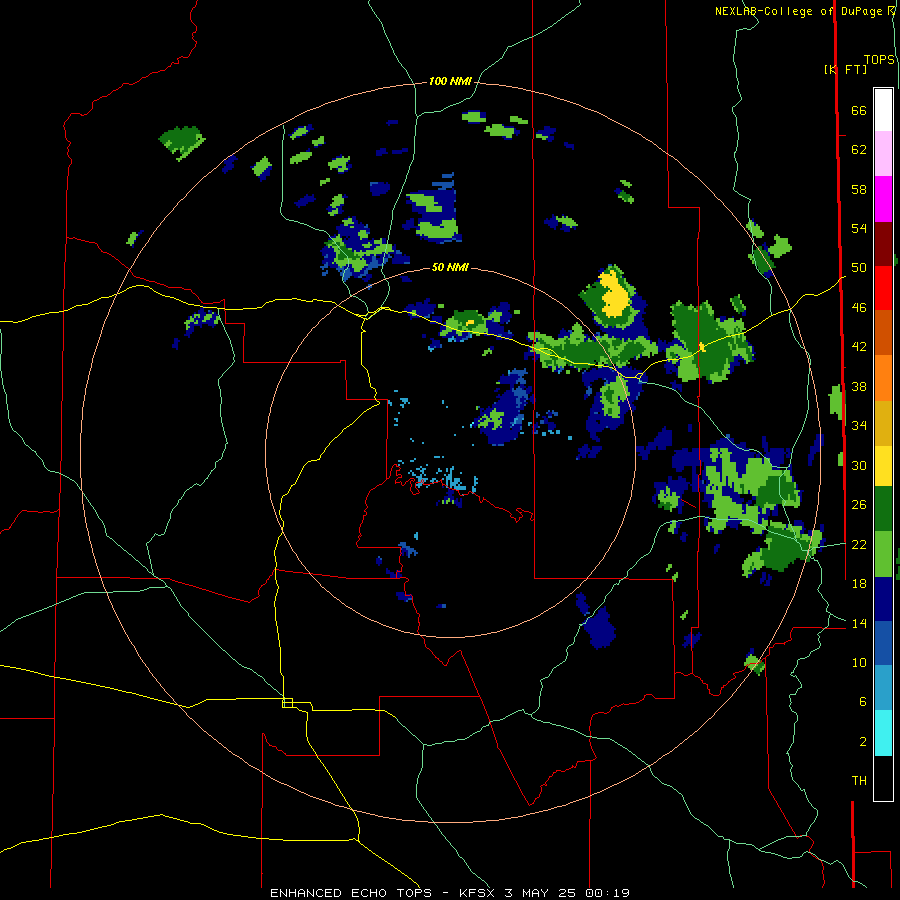Viewport: 900px width, 900px height.
Task: Click the light pink legend swatch
Action: tap(883, 153)
